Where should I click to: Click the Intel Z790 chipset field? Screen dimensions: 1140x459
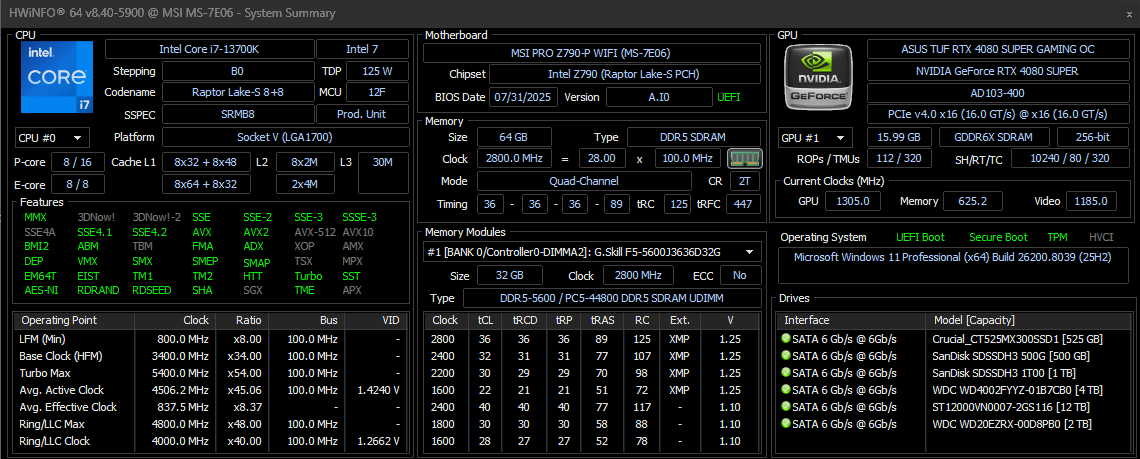point(625,74)
